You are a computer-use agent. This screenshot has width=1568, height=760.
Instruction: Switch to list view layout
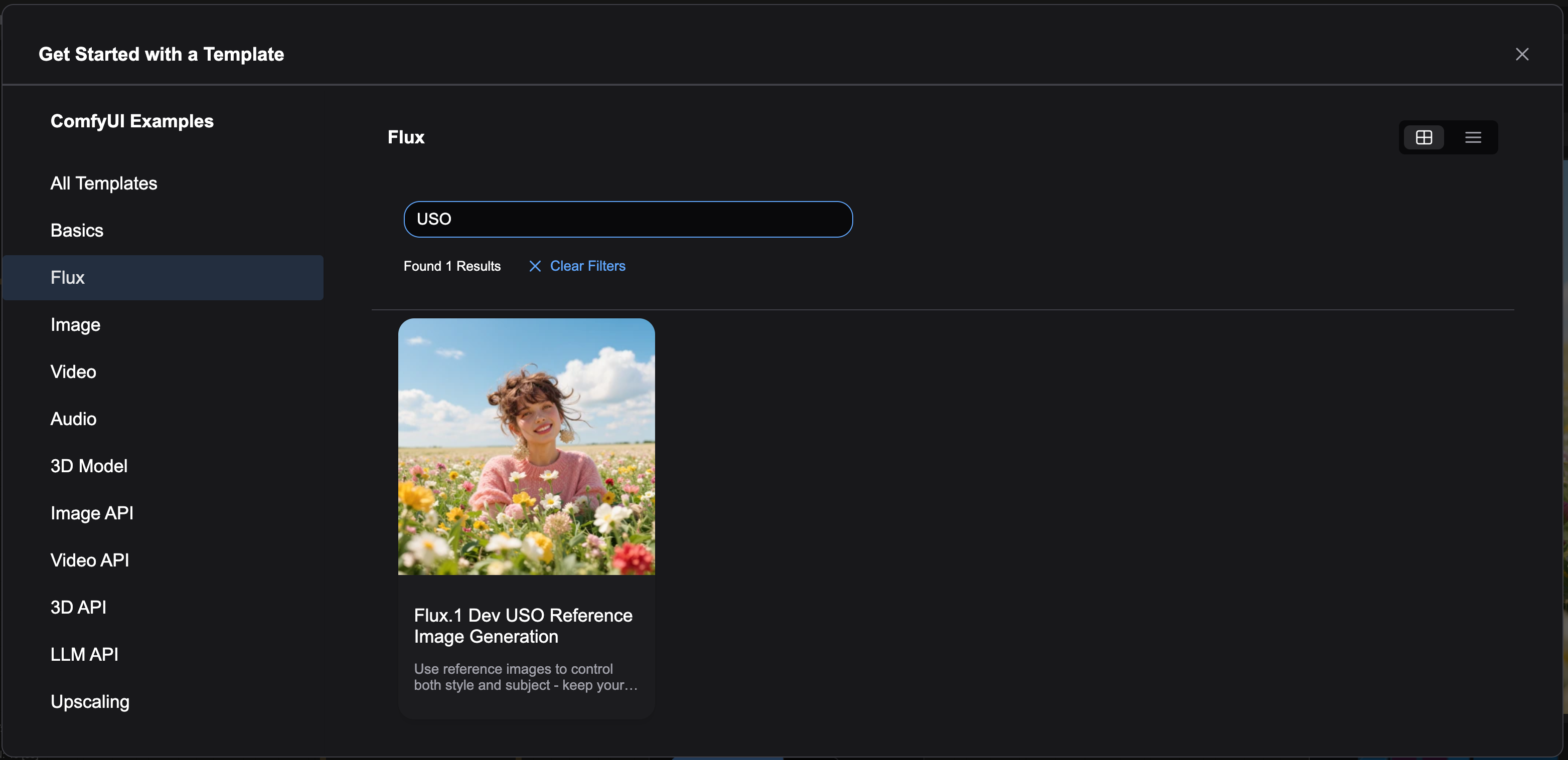tap(1472, 137)
